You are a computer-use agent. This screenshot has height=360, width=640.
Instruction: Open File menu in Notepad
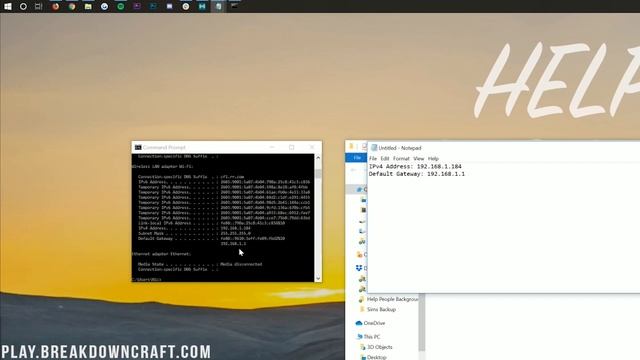[x=373, y=158]
